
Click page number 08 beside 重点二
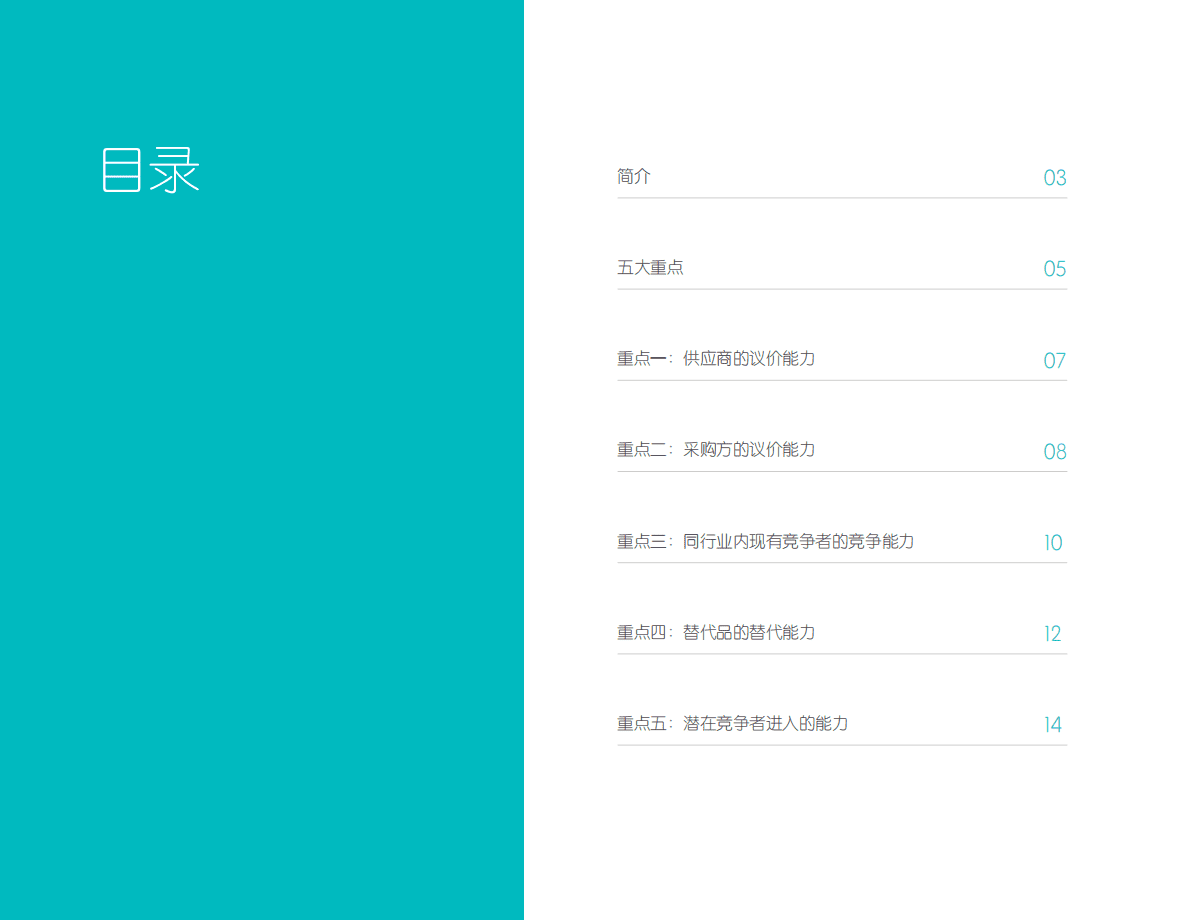click(1056, 452)
